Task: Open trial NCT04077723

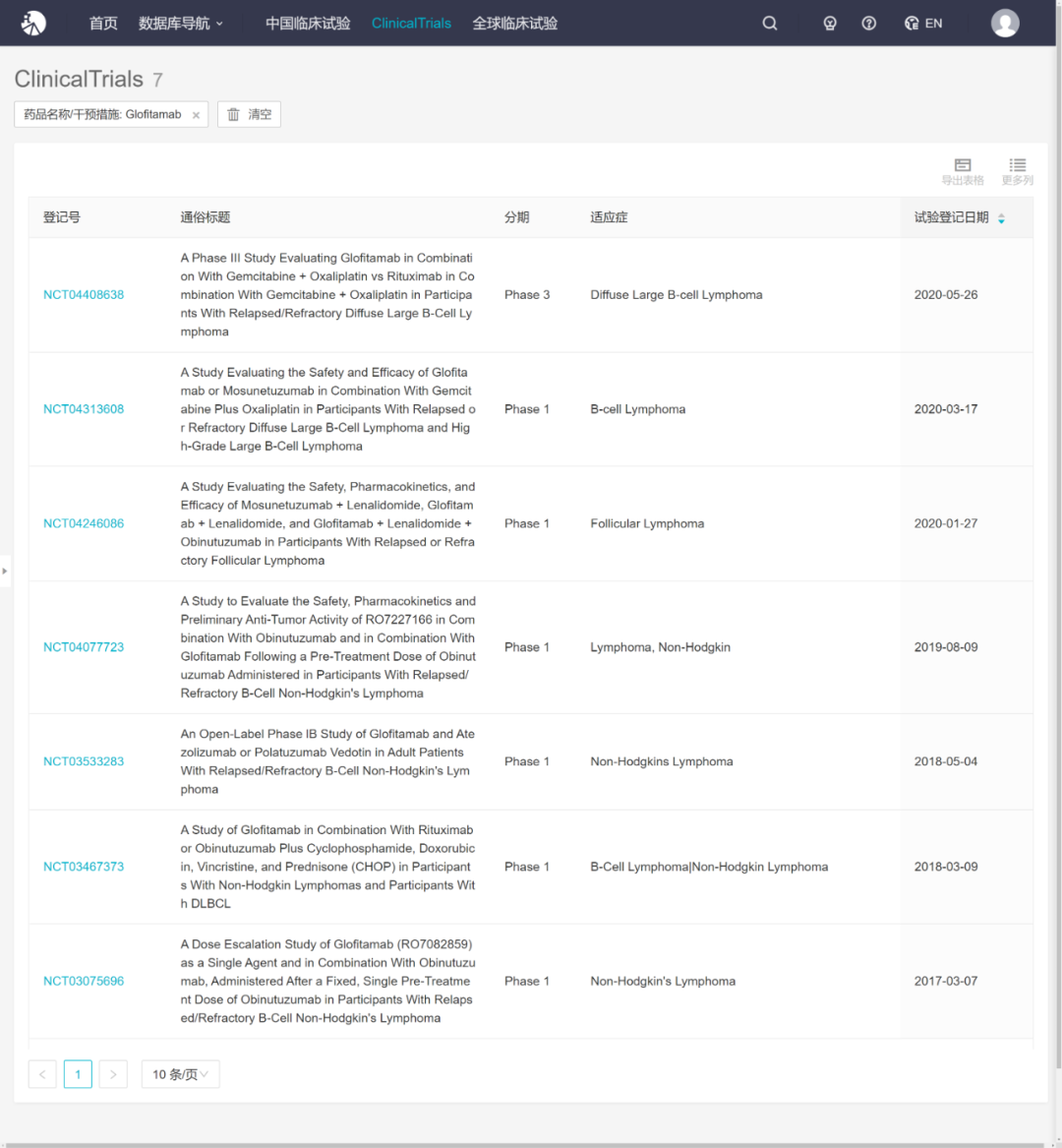Action: [84, 647]
